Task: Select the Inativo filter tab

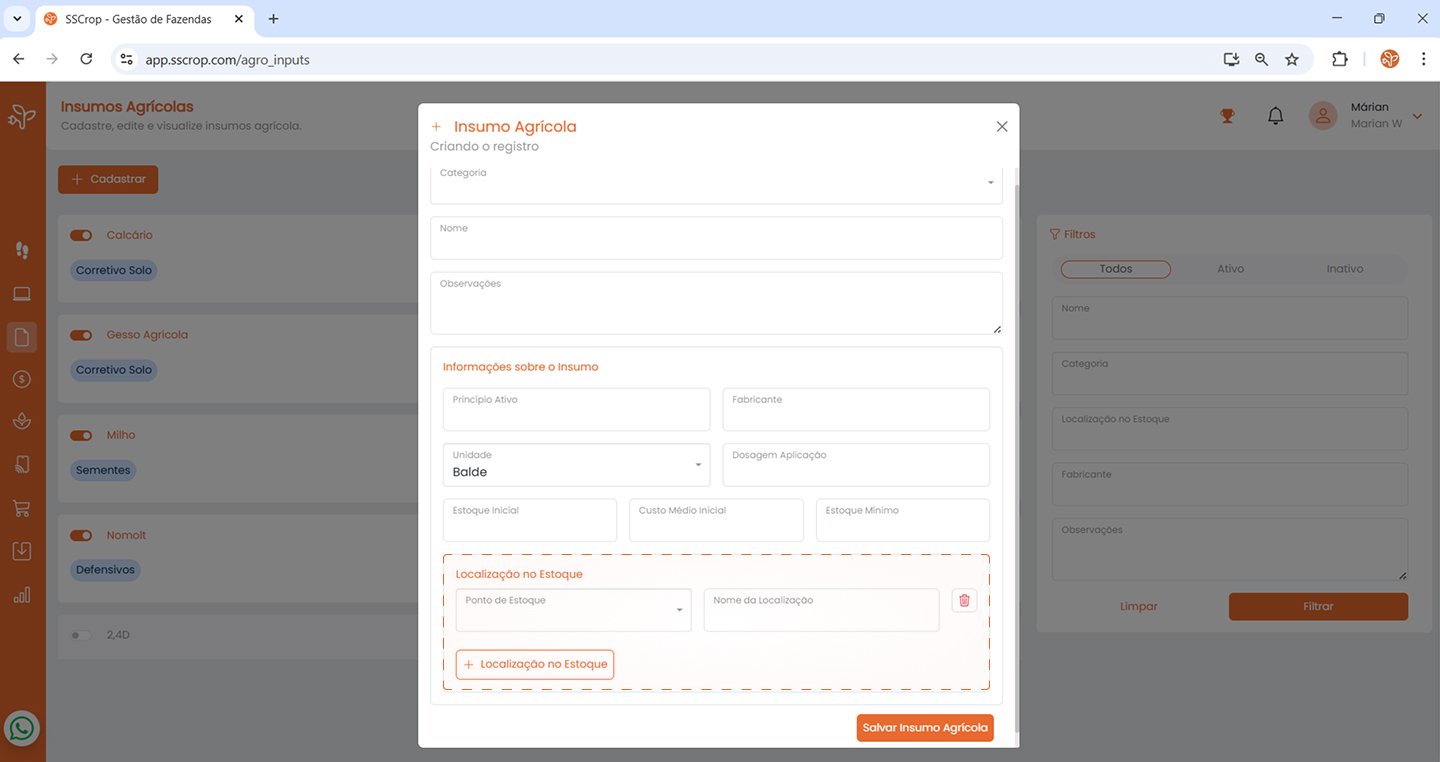Action: click(x=1344, y=269)
